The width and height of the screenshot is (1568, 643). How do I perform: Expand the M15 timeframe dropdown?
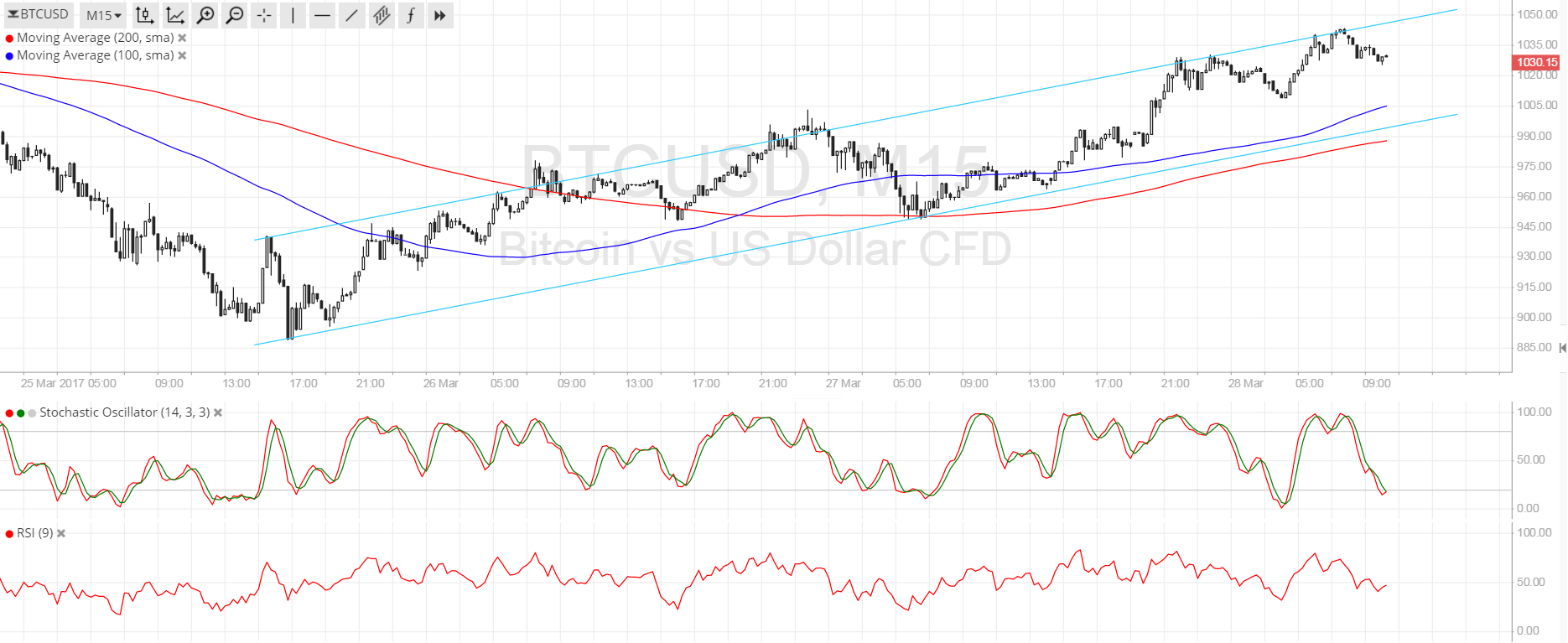pos(104,15)
